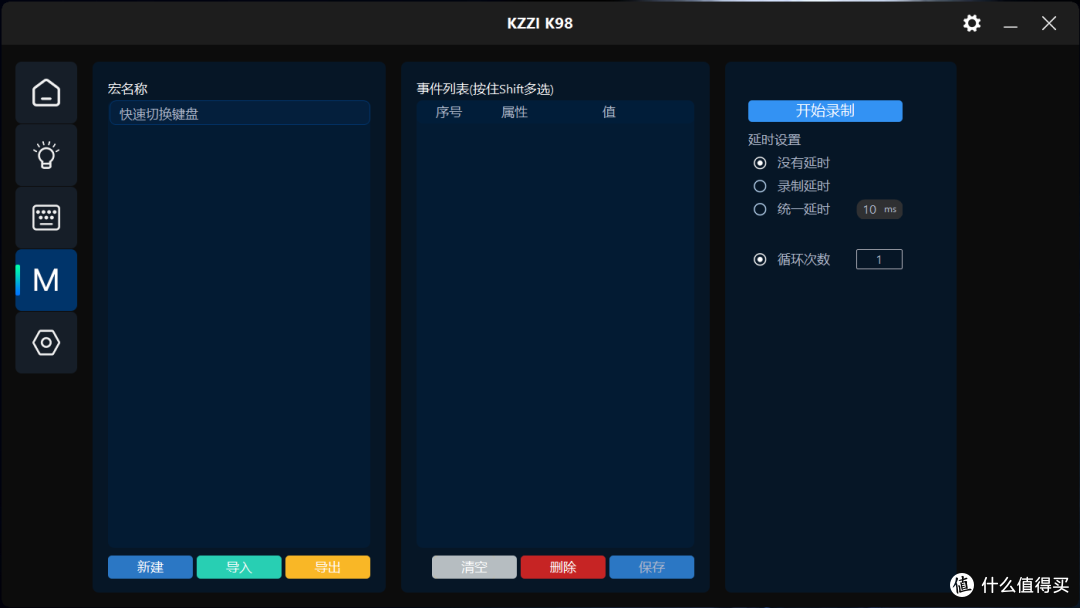The width and height of the screenshot is (1080, 608).
Task: Clear the event list with 清空
Action: (474, 567)
